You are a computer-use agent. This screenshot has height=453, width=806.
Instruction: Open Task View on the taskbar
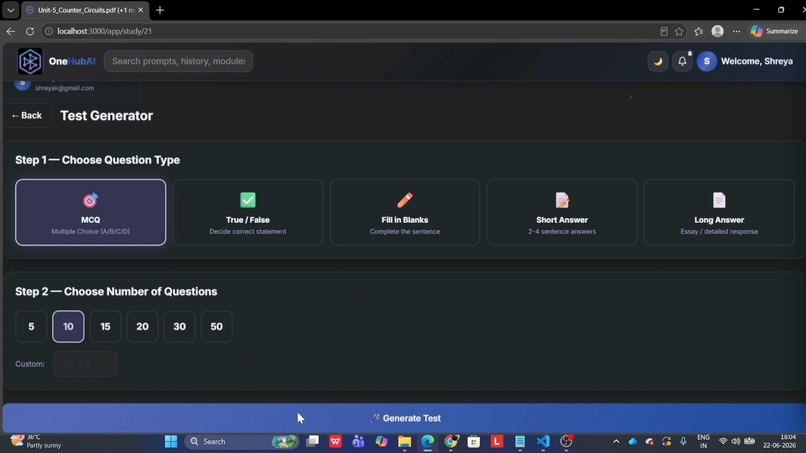click(x=313, y=441)
